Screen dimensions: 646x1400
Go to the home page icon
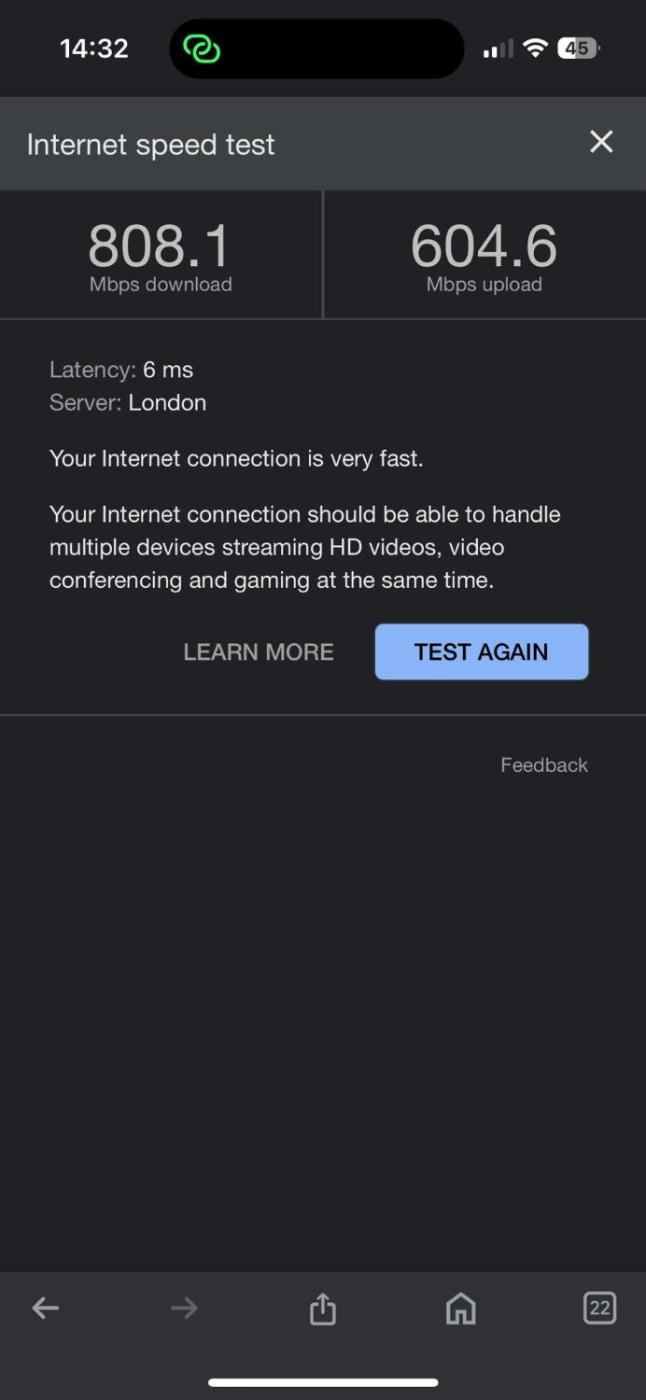click(x=461, y=1307)
